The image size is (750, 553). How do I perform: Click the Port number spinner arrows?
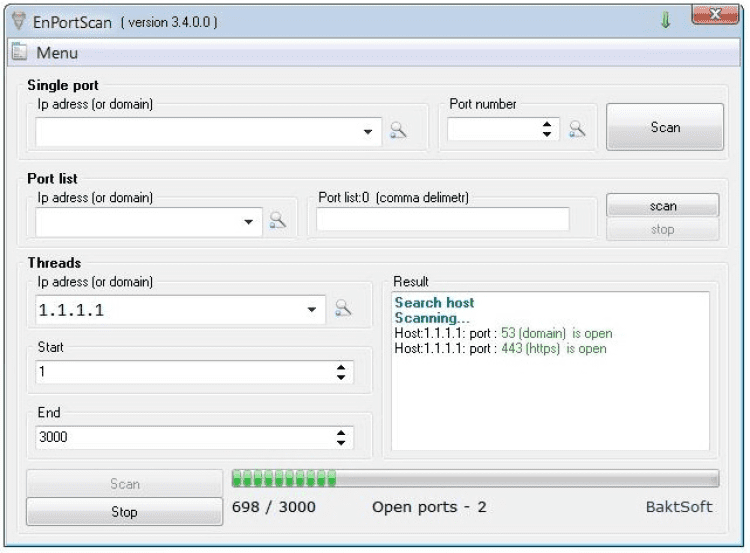[547, 129]
